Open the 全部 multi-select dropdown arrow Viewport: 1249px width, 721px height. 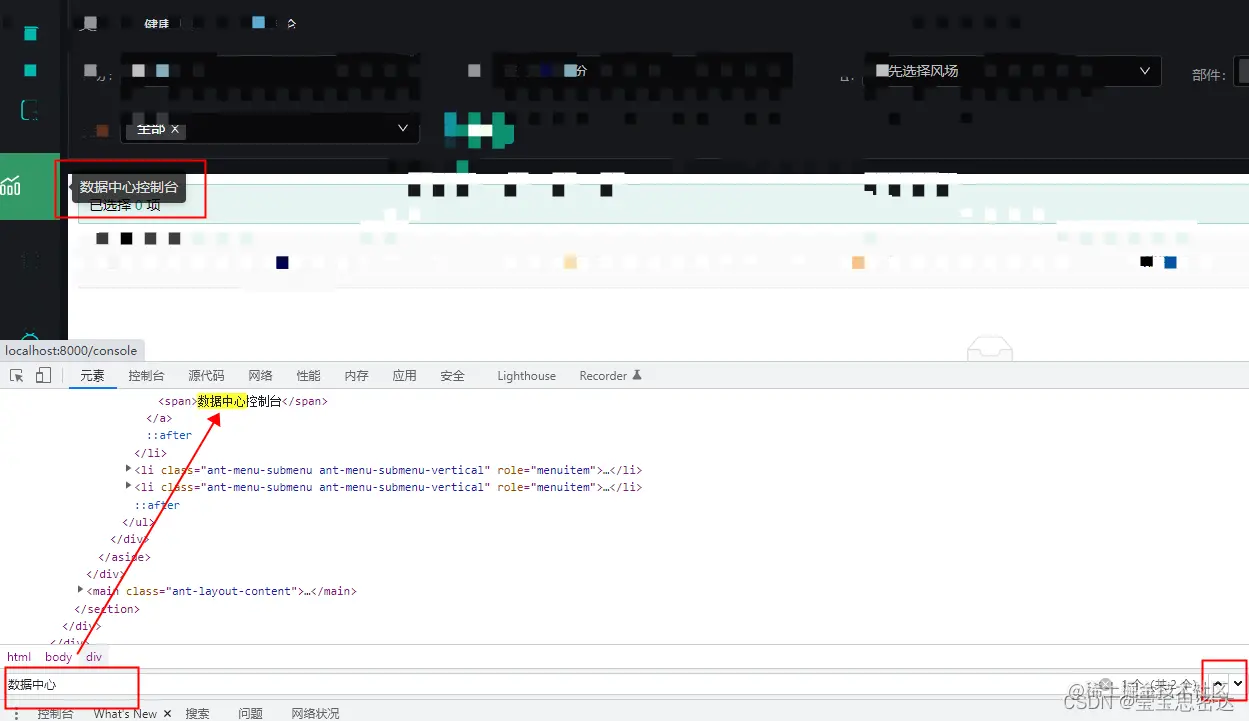[404, 129]
